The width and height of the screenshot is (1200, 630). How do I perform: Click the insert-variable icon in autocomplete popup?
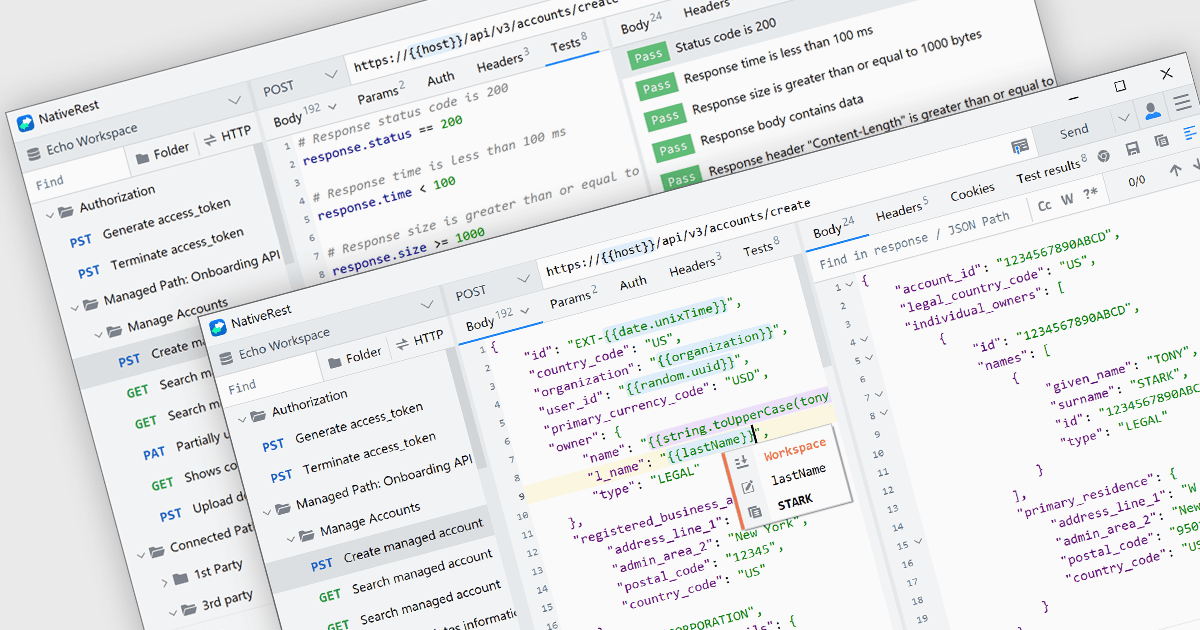point(742,460)
